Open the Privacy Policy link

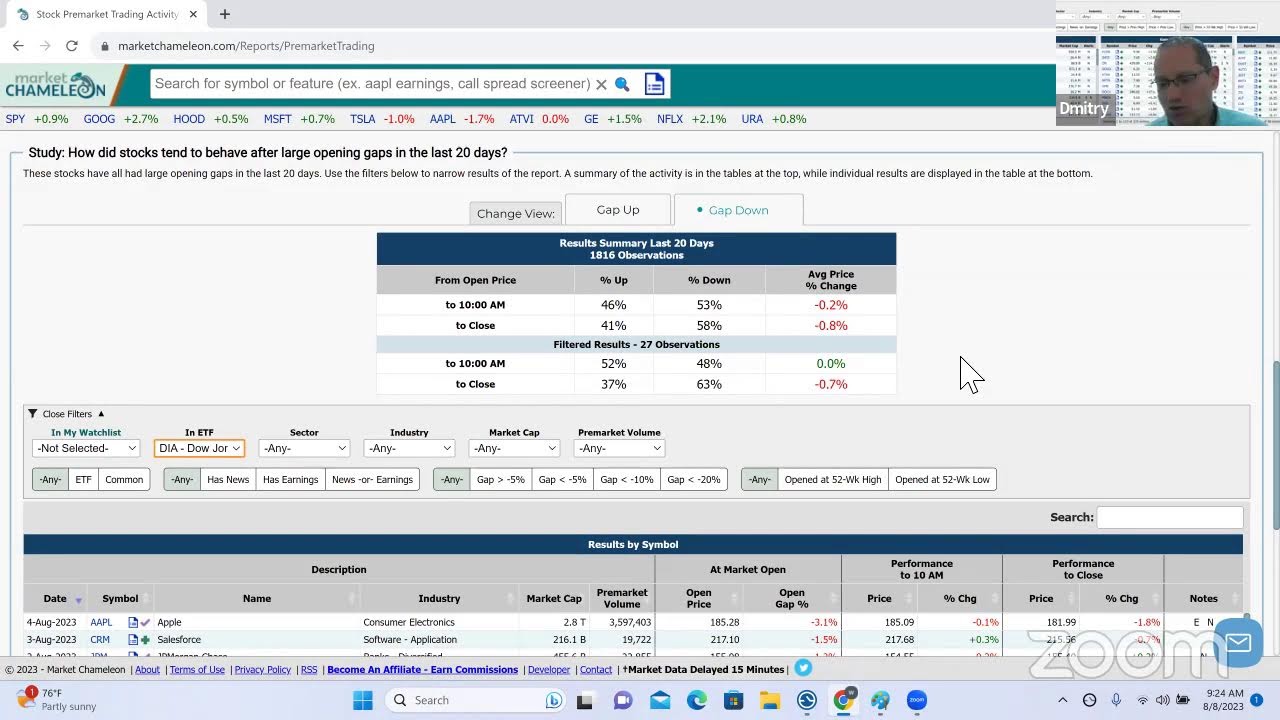[x=263, y=670]
